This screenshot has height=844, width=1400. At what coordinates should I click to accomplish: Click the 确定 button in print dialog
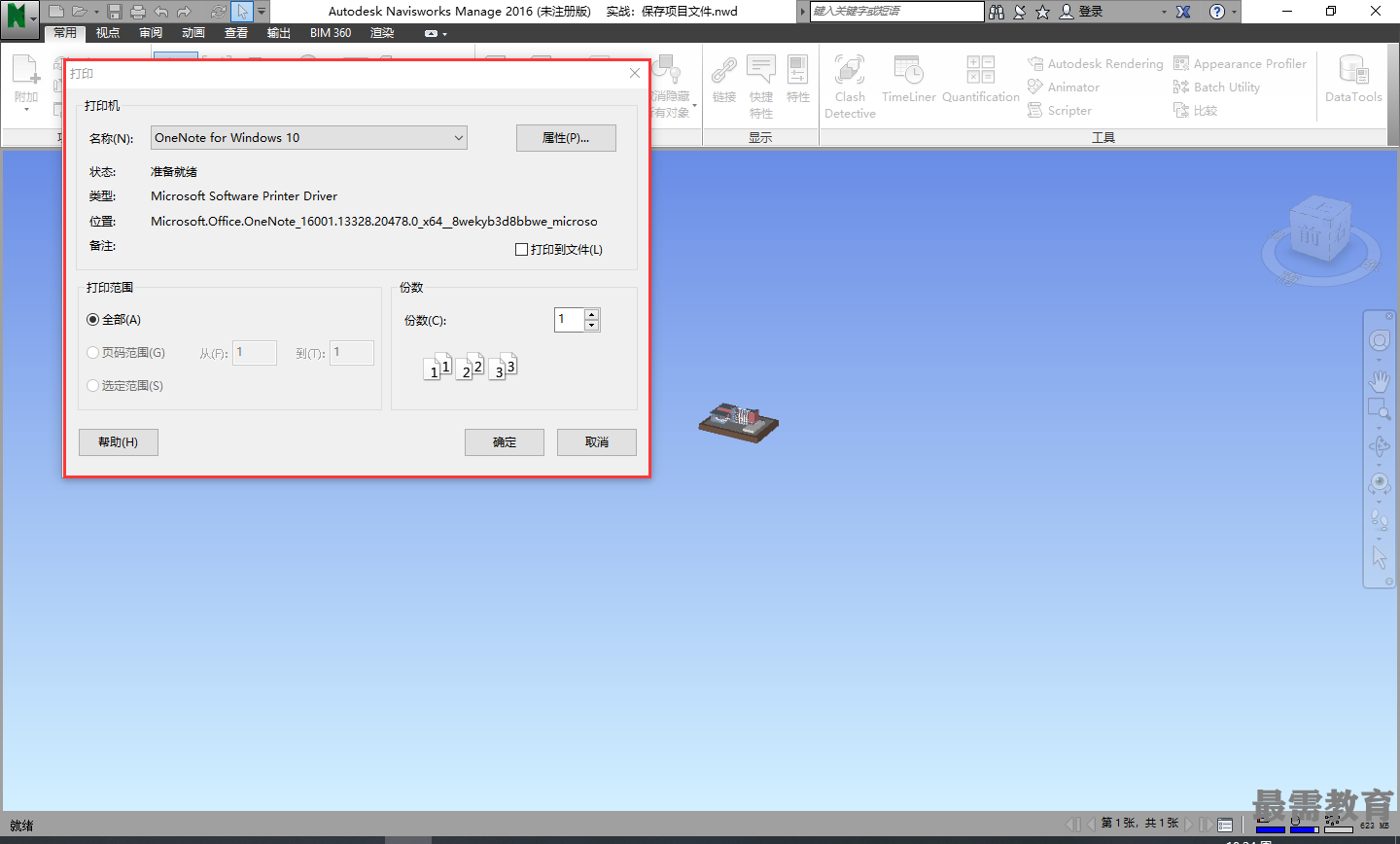coord(505,442)
